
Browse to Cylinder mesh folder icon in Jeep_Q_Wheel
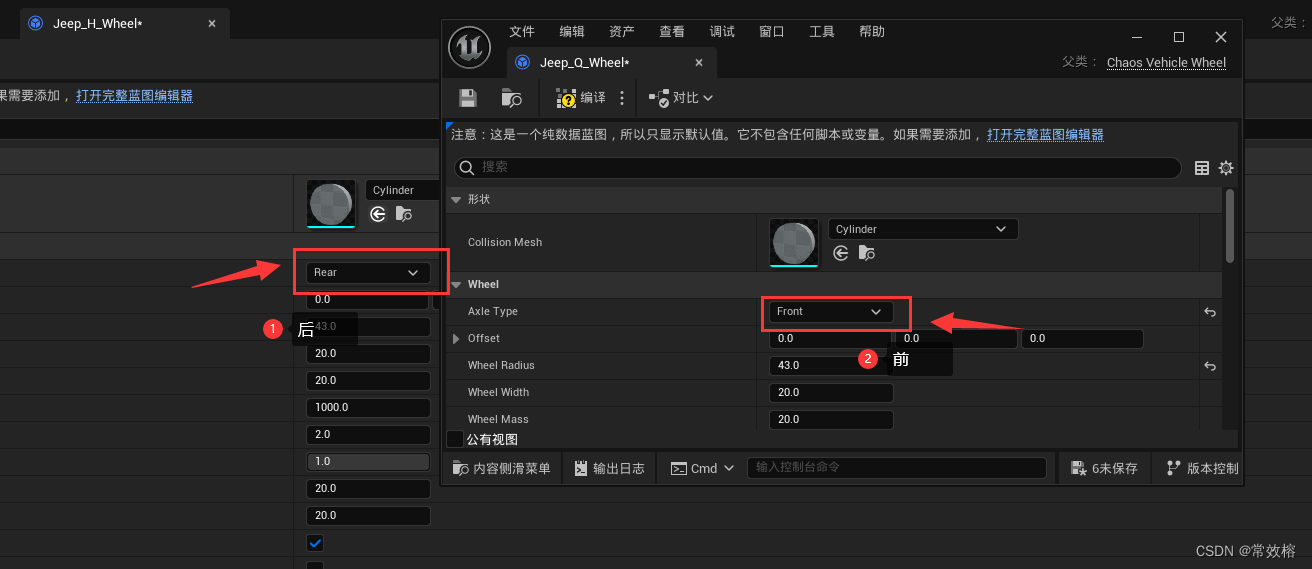click(866, 253)
